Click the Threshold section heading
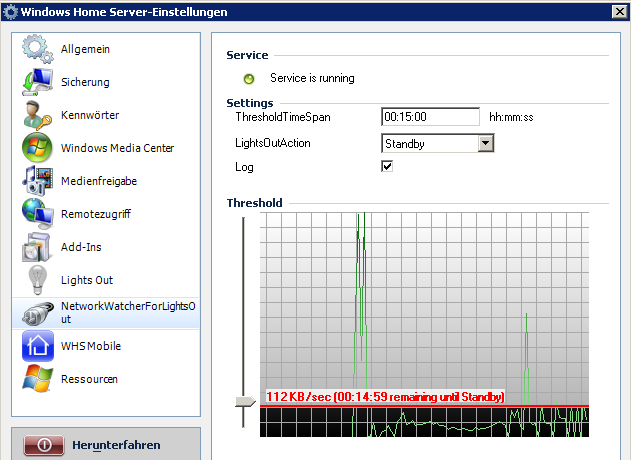The height and width of the screenshot is (460, 631). pos(254,203)
